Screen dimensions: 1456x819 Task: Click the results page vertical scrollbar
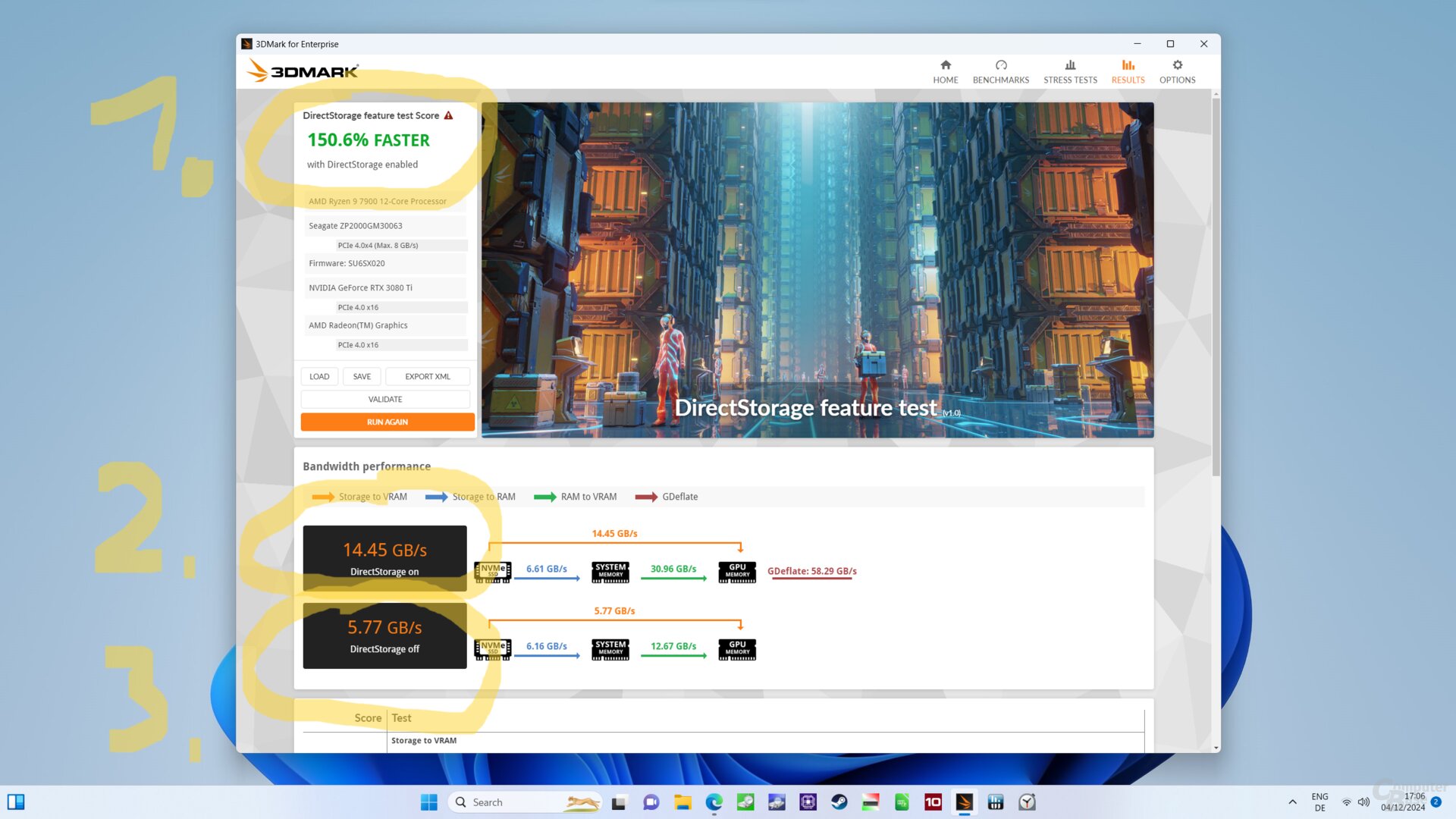click(1216, 288)
